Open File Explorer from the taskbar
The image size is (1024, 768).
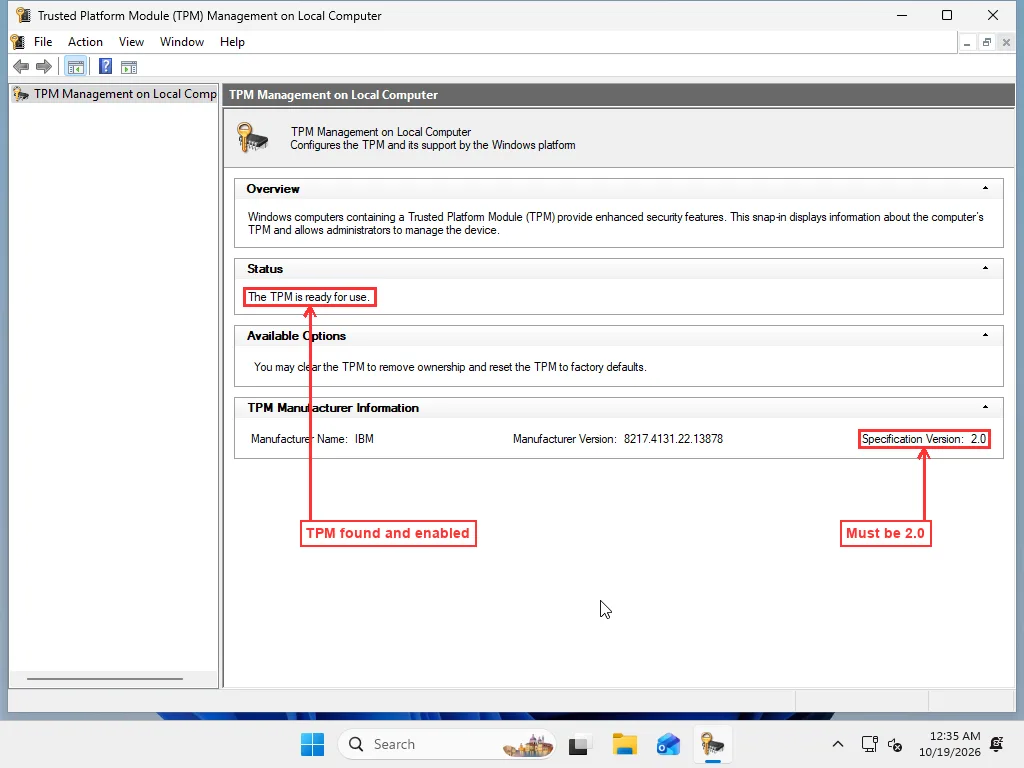tap(624, 744)
